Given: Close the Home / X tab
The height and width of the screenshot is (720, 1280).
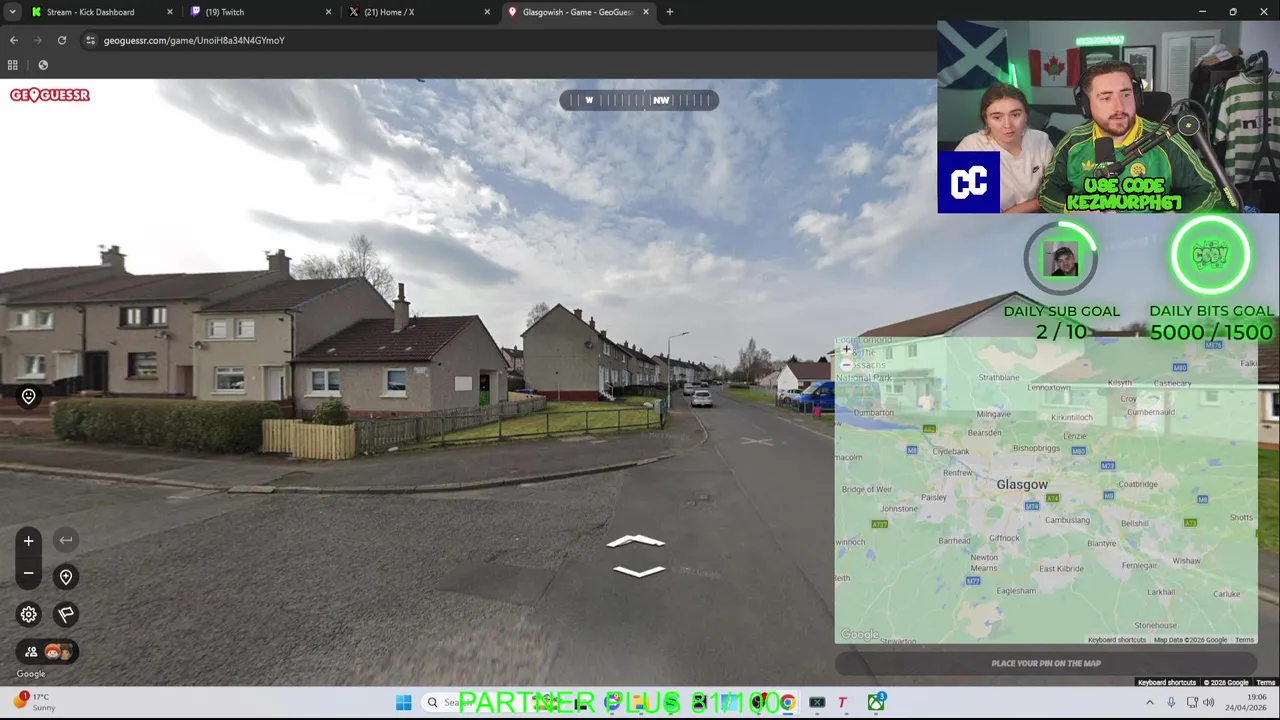Looking at the screenshot, I should click(x=487, y=12).
